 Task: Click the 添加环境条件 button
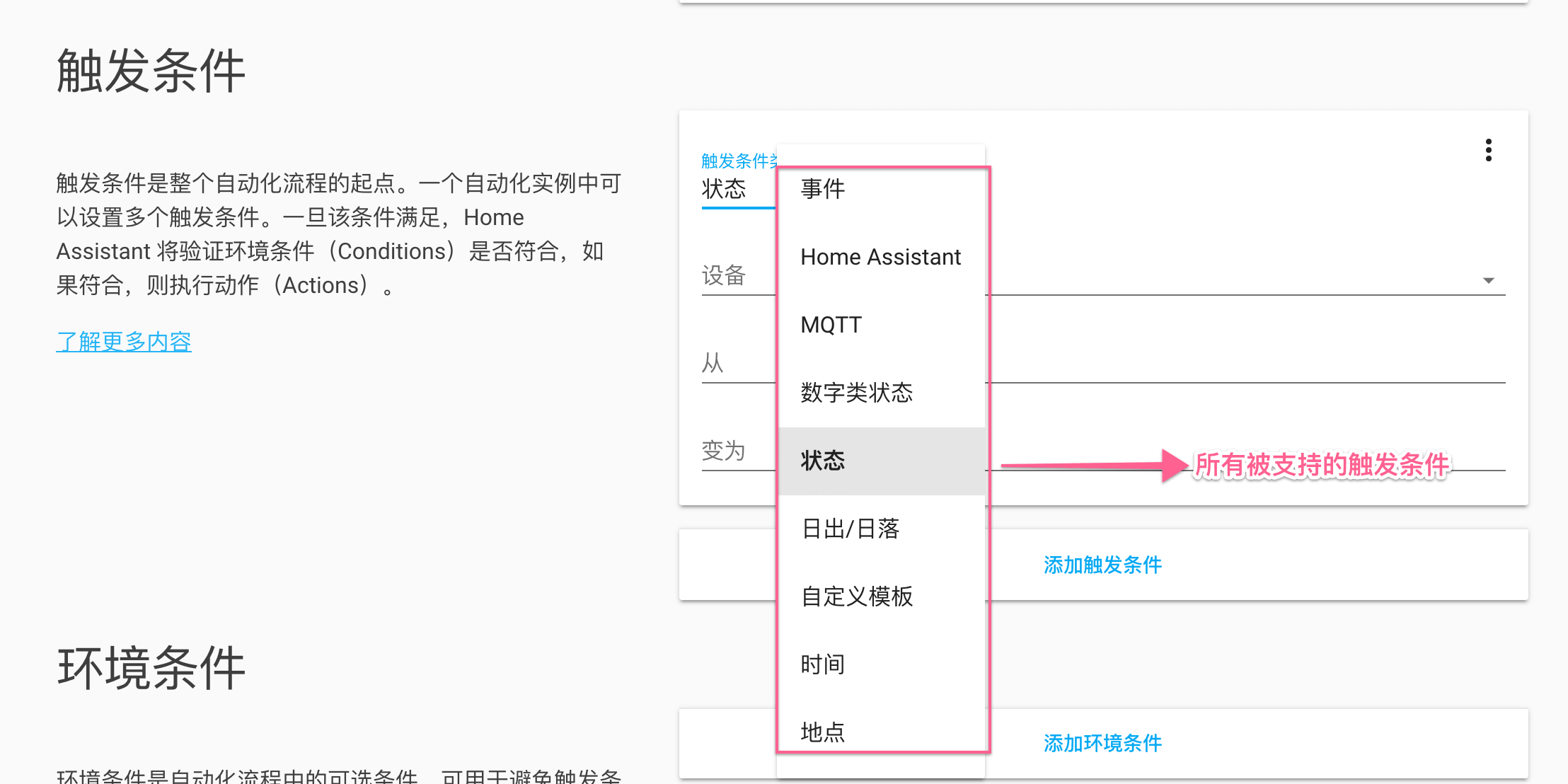pos(1102,743)
